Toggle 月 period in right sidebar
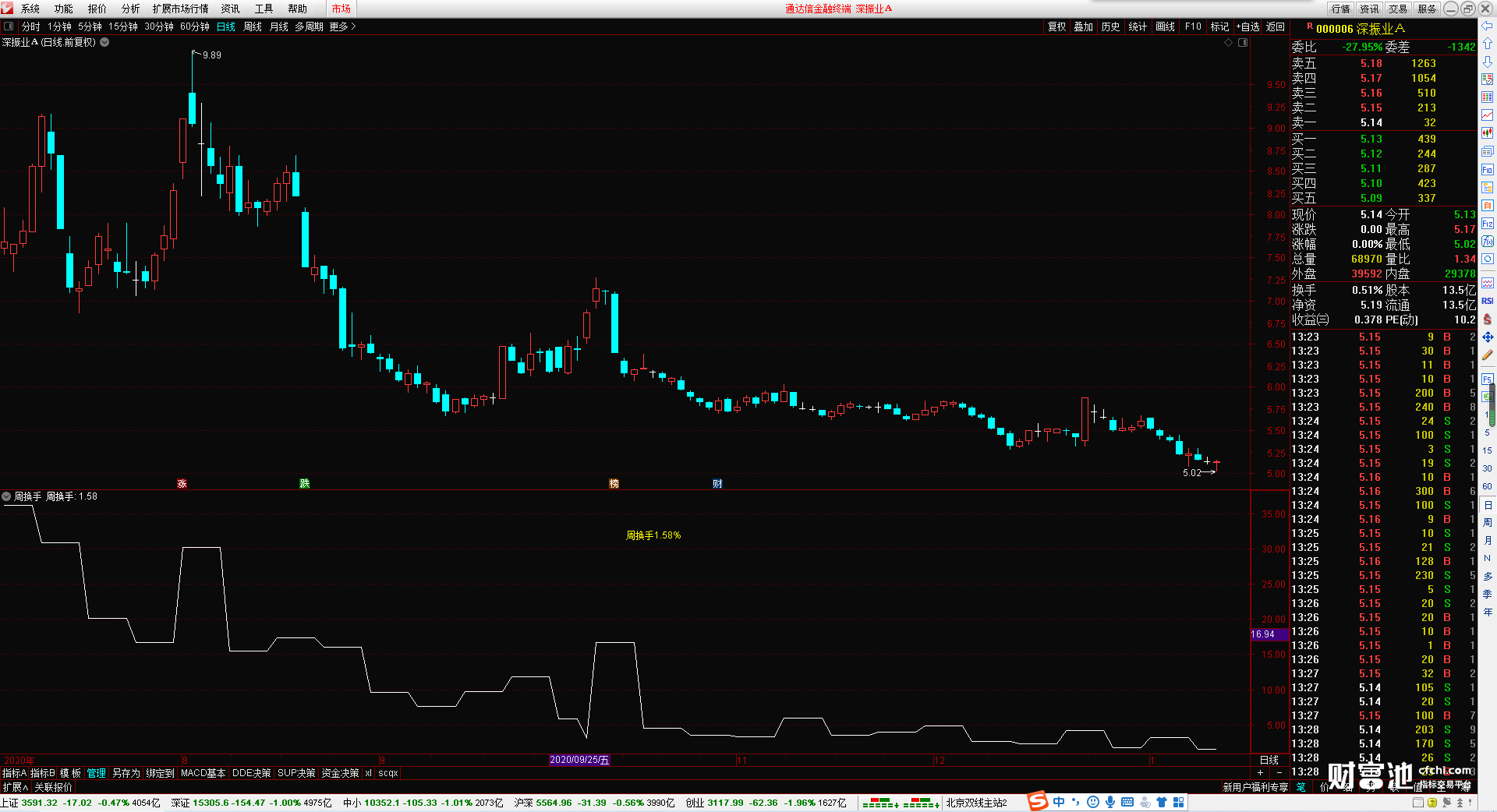Viewport: 1497px width, 812px height. tap(1488, 541)
